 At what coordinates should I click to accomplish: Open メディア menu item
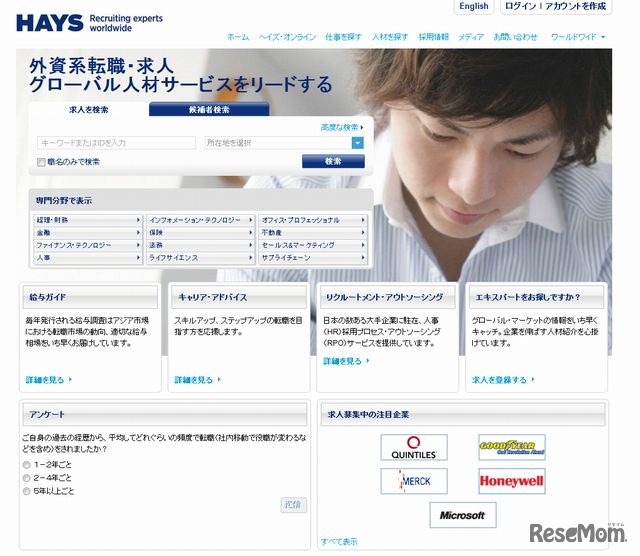point(471,37)
